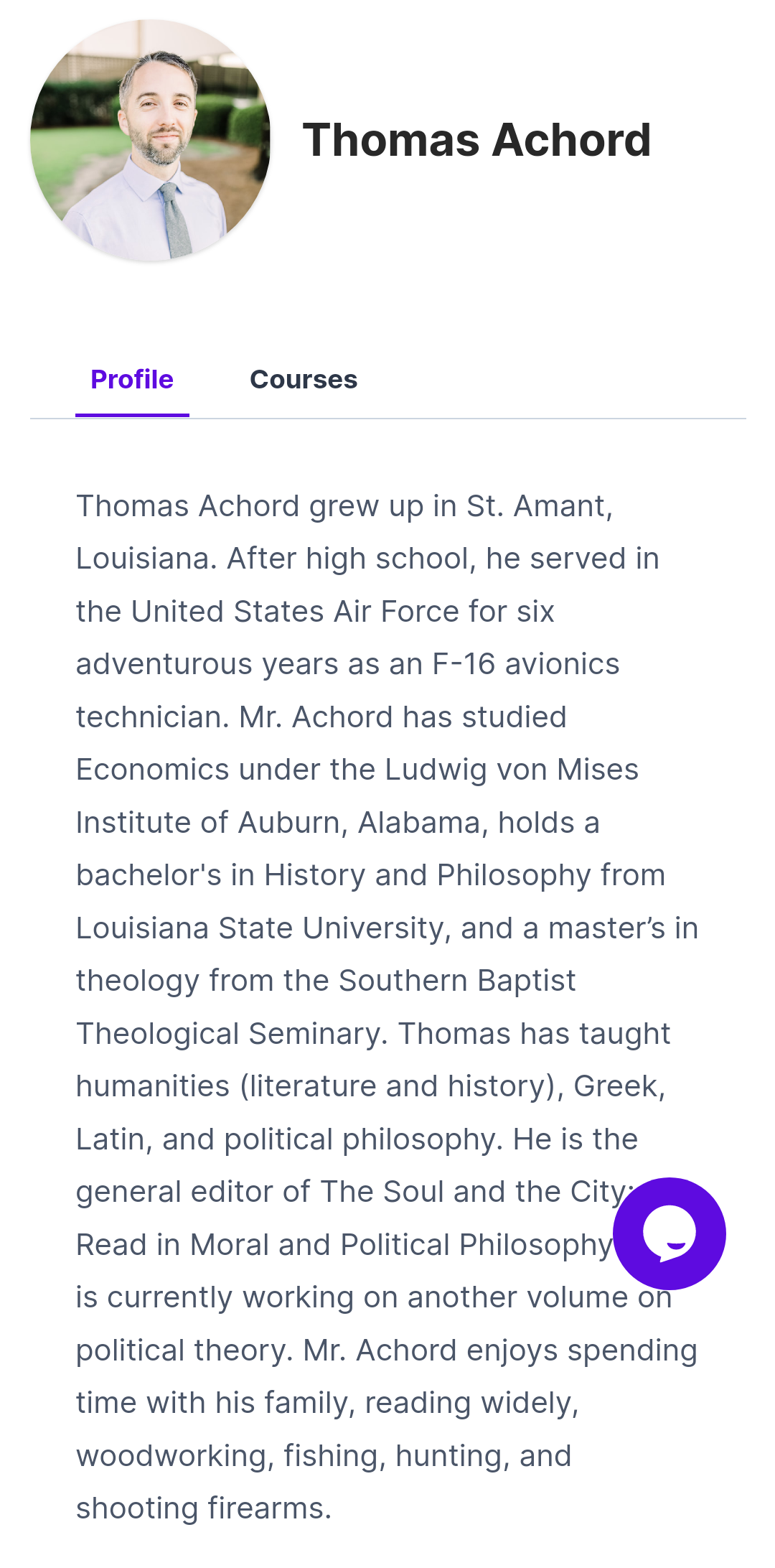Select the Profile tab
This screenshot has width=775, height=1568.
coord(132,379)
